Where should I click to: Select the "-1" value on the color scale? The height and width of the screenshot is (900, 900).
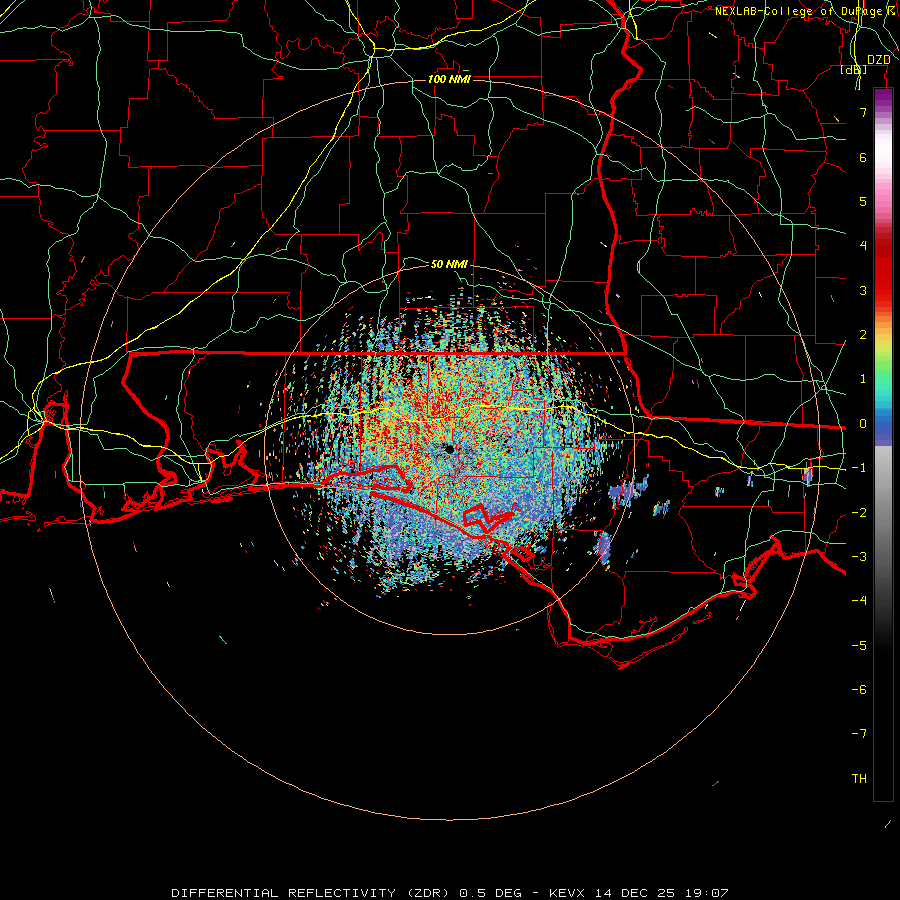[x=859, y=468]
